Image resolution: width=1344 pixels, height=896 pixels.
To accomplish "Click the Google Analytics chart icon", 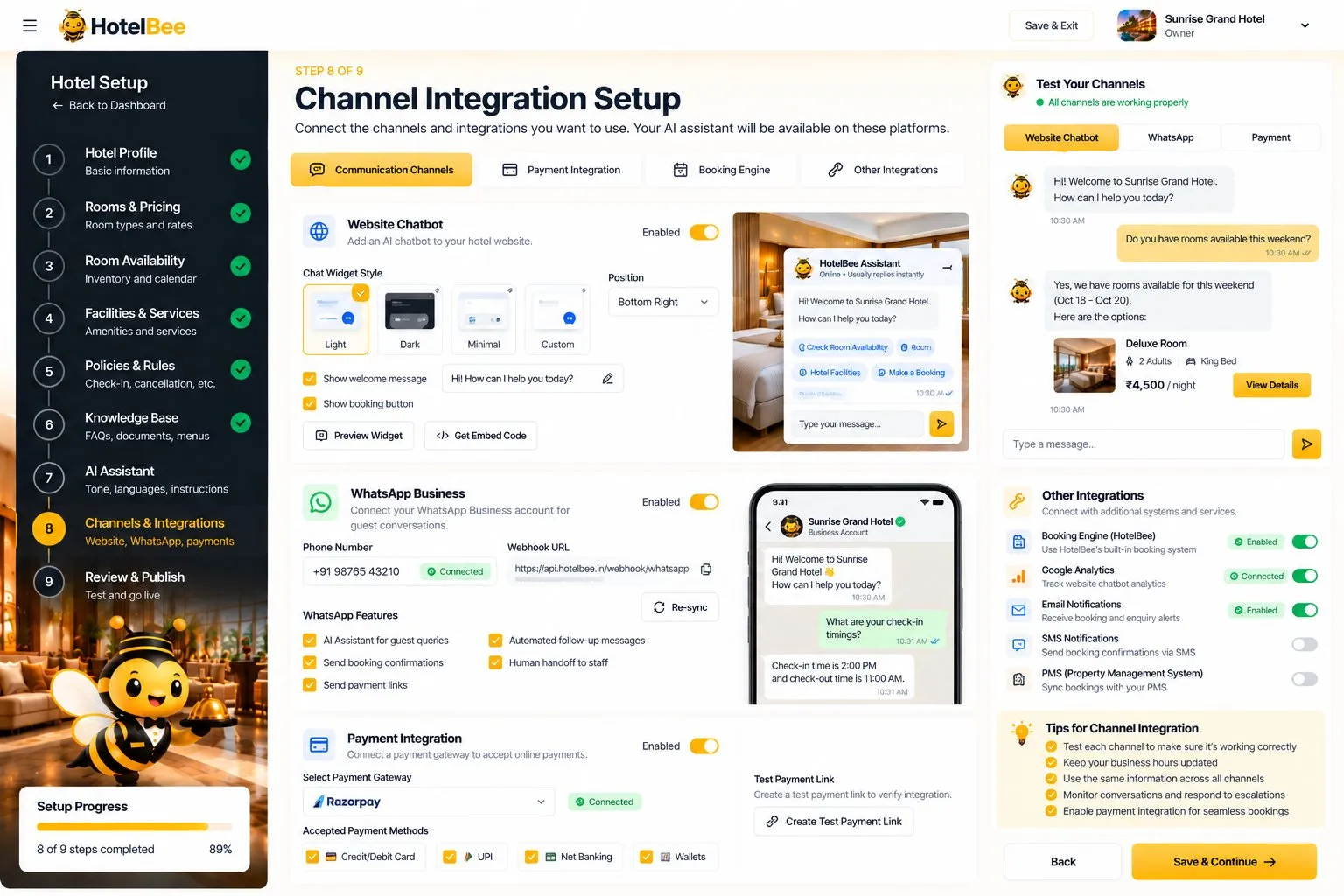I will (x=1018, y=577).
